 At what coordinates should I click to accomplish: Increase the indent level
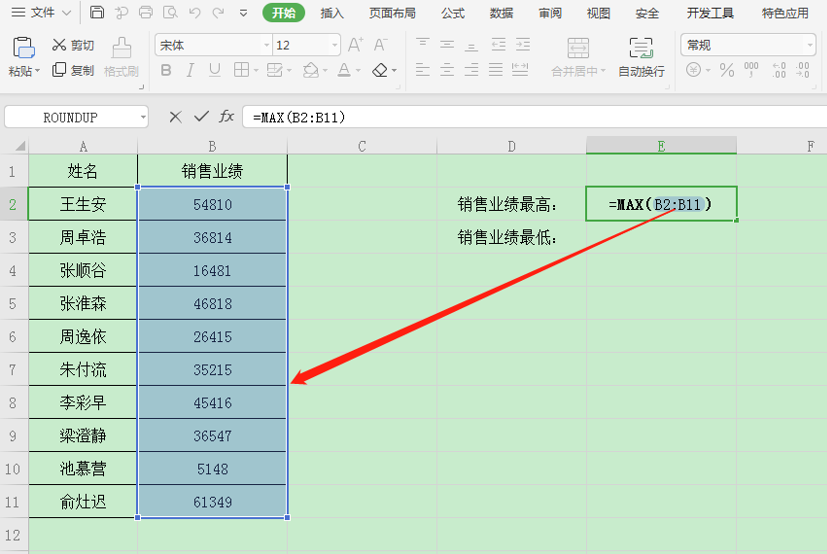[x=523, y=45]
